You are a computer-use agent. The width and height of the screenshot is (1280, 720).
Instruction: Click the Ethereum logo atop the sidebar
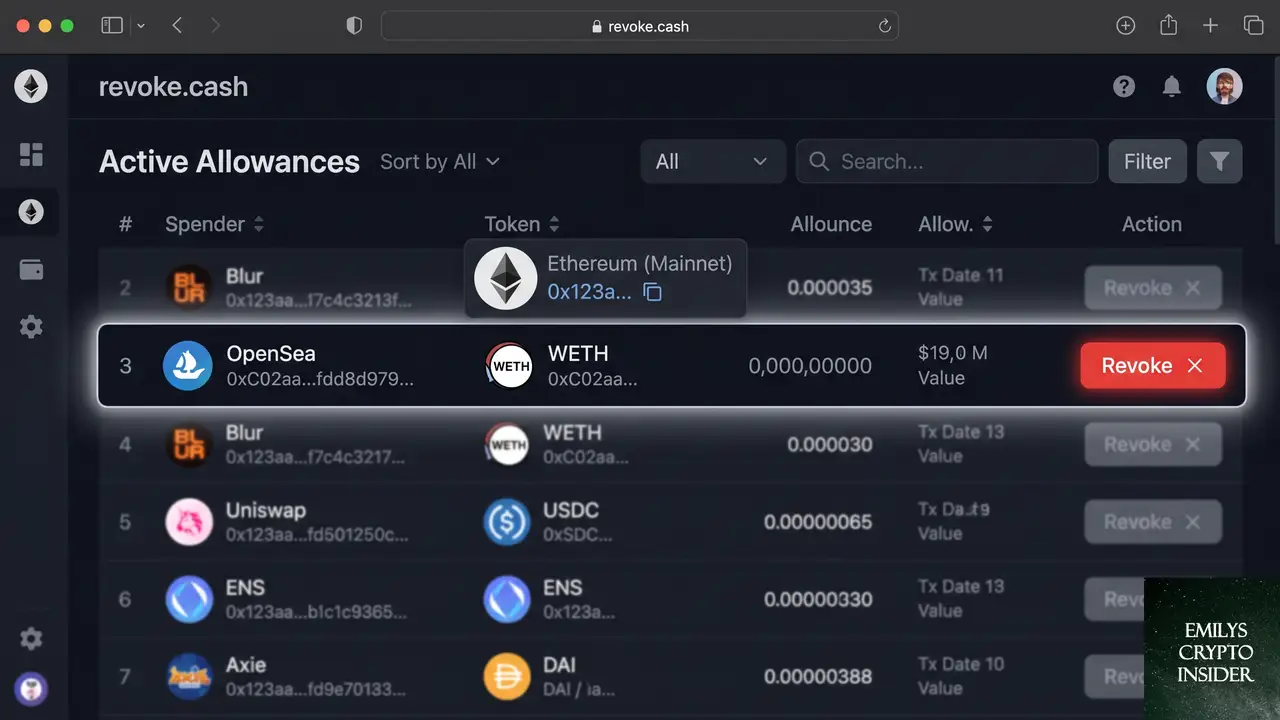[31, 87]
